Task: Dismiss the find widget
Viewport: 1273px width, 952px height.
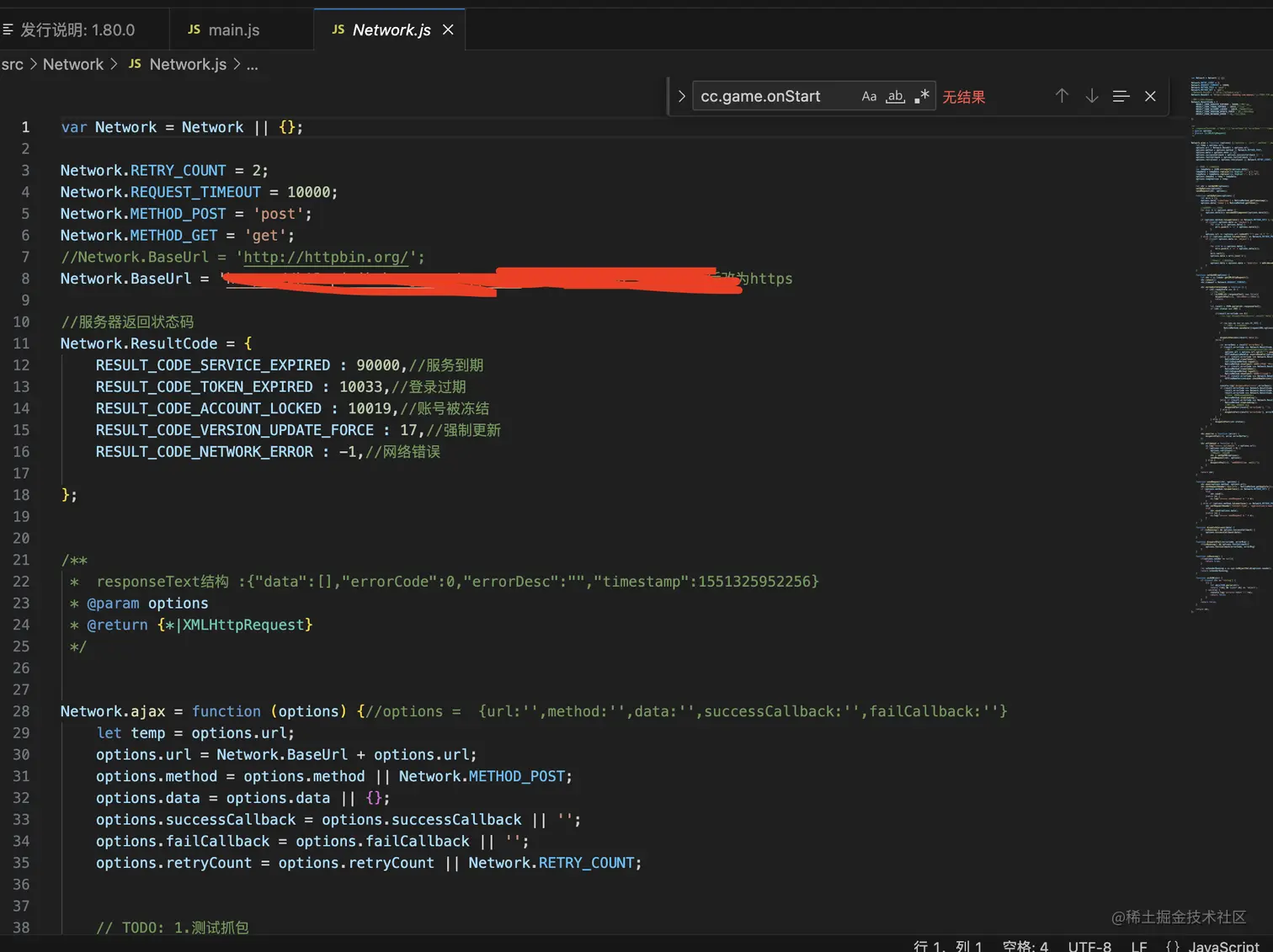Action: (x=1150, y=95)
